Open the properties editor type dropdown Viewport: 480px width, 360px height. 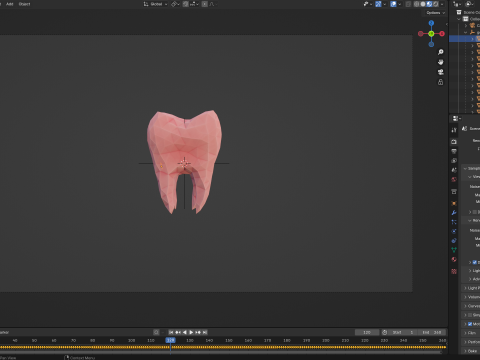(456, 118)
